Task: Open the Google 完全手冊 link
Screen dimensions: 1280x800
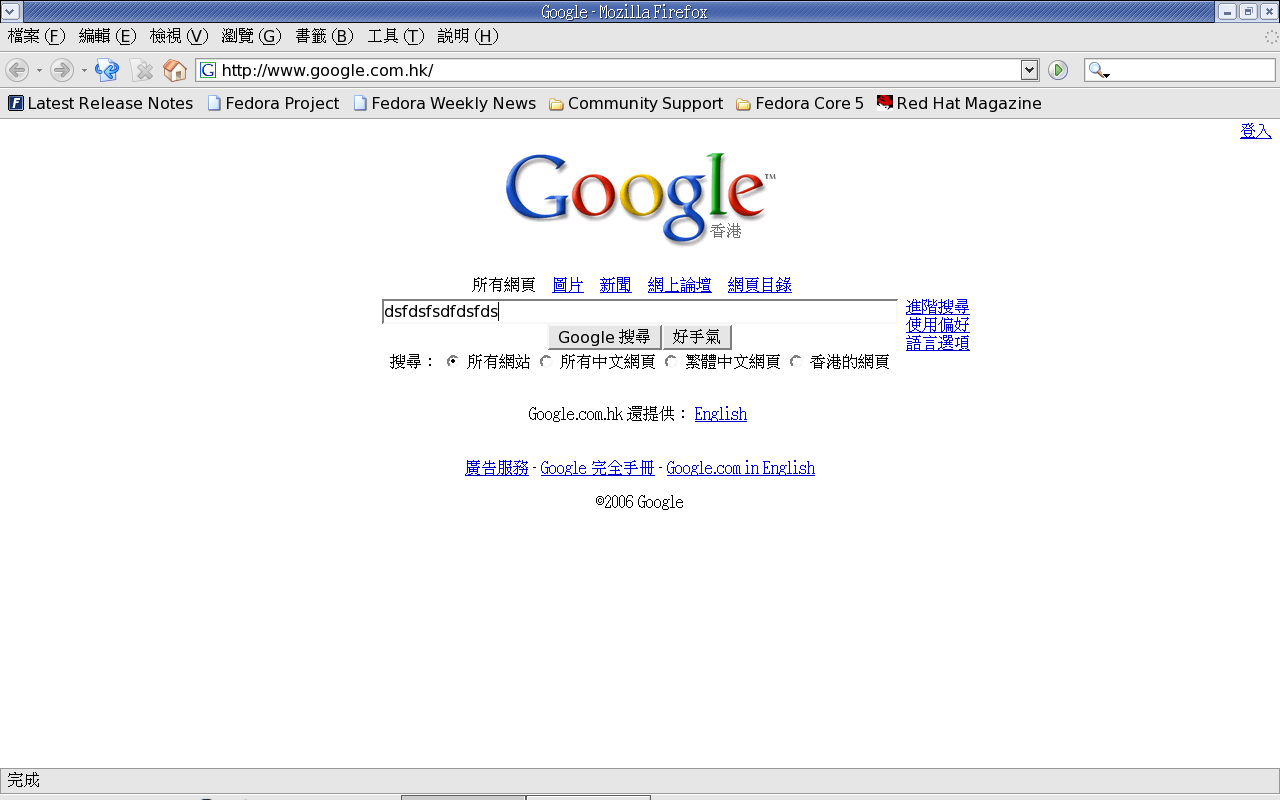Action: point(598,468)
